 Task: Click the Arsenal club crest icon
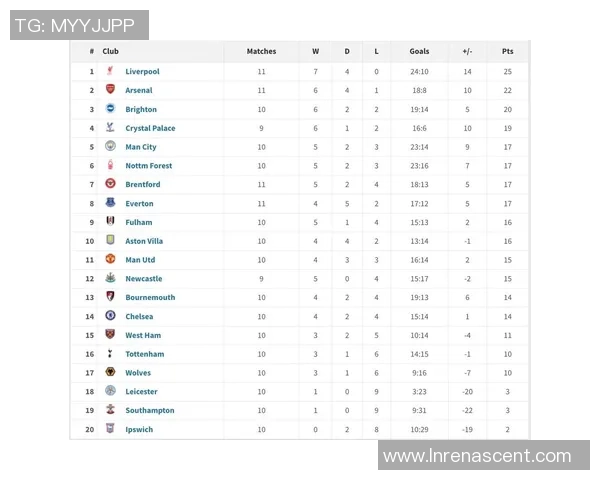pyautogui.click(x=110, y=90)
